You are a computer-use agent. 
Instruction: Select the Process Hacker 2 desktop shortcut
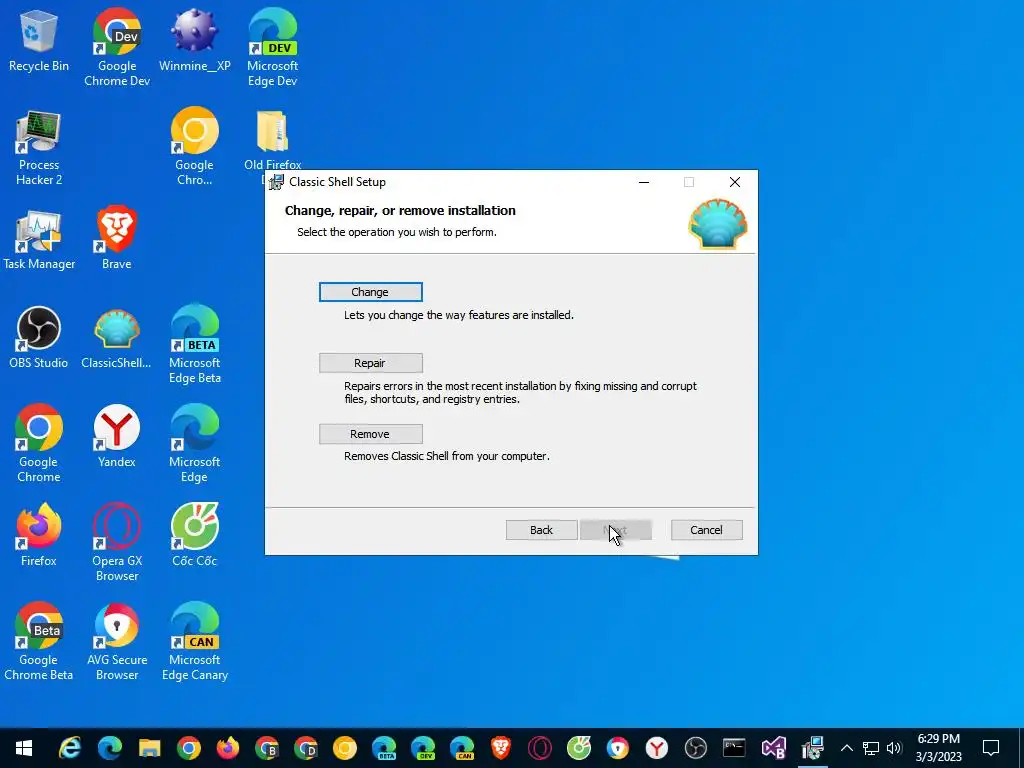[x=39, y=148]
